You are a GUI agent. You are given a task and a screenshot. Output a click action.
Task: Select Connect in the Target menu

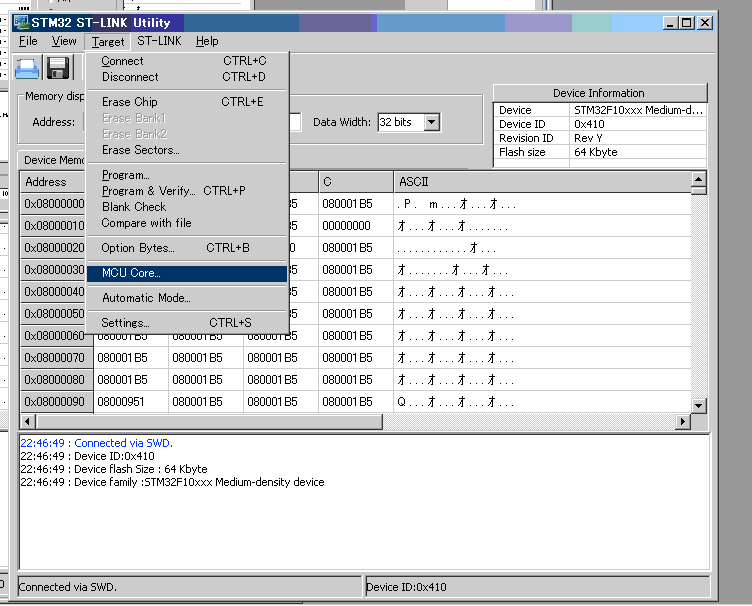click(x=188, y=61)
